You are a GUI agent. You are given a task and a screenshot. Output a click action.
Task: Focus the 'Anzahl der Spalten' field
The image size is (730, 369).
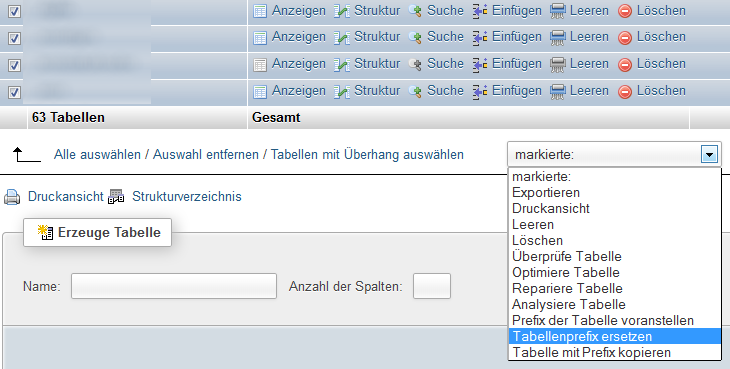point(432,286)
